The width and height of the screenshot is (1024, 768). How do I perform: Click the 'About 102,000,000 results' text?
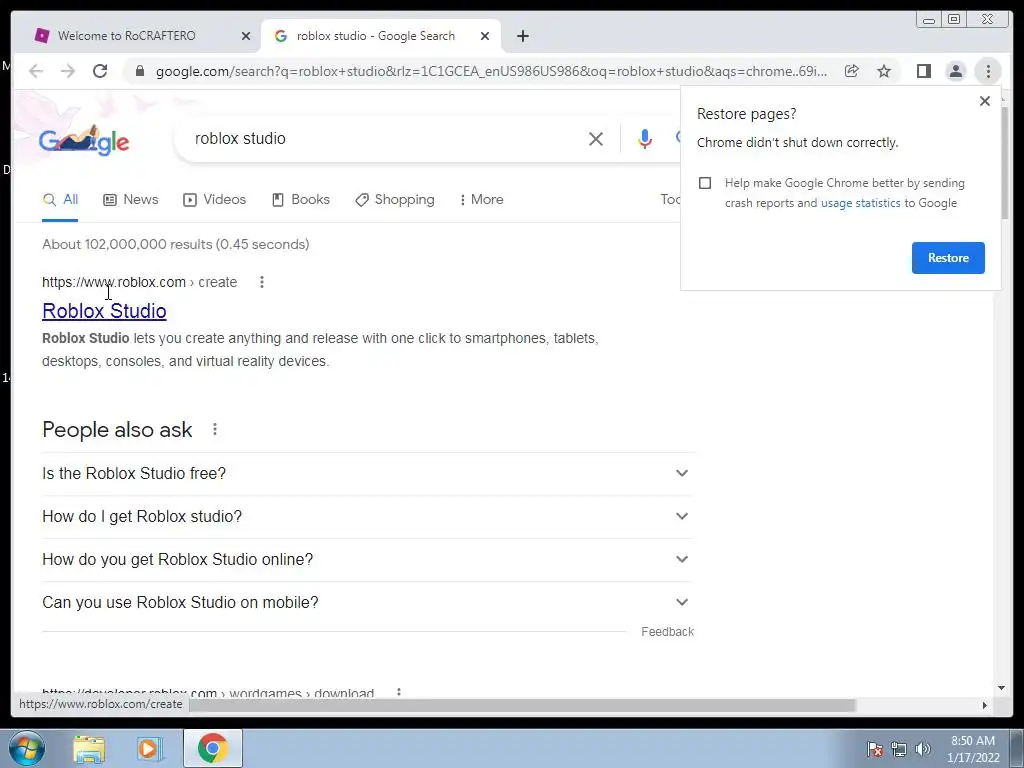pos(176,244)
